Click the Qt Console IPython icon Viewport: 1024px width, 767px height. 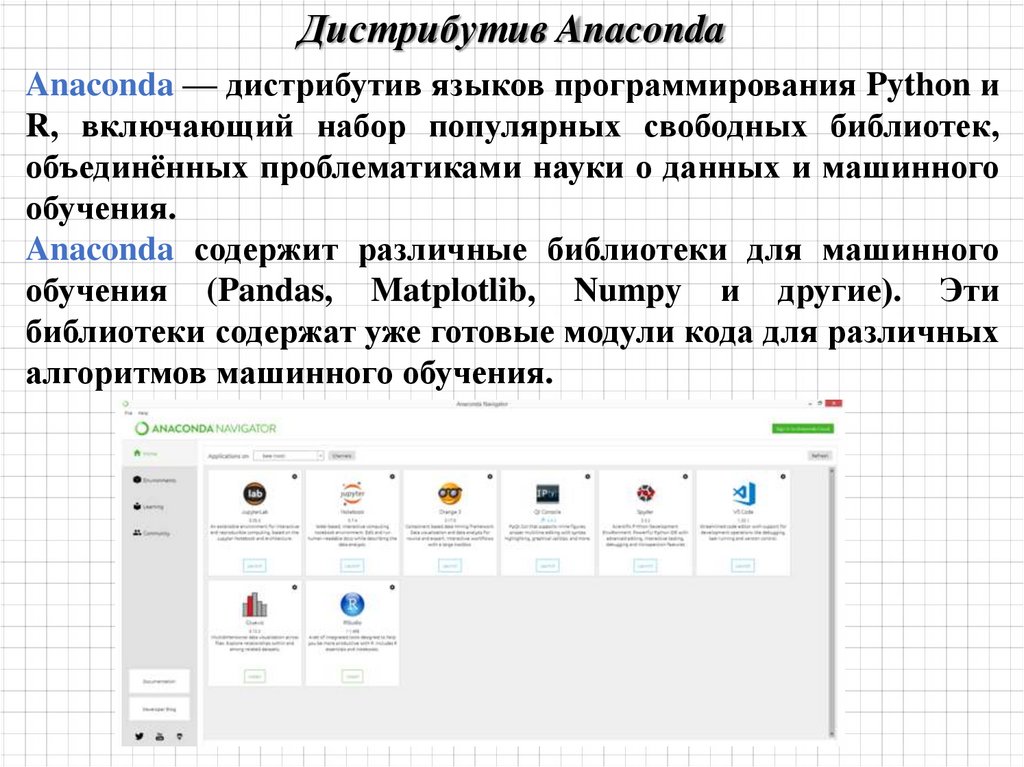pyautogui.click(x=547, y=494)
